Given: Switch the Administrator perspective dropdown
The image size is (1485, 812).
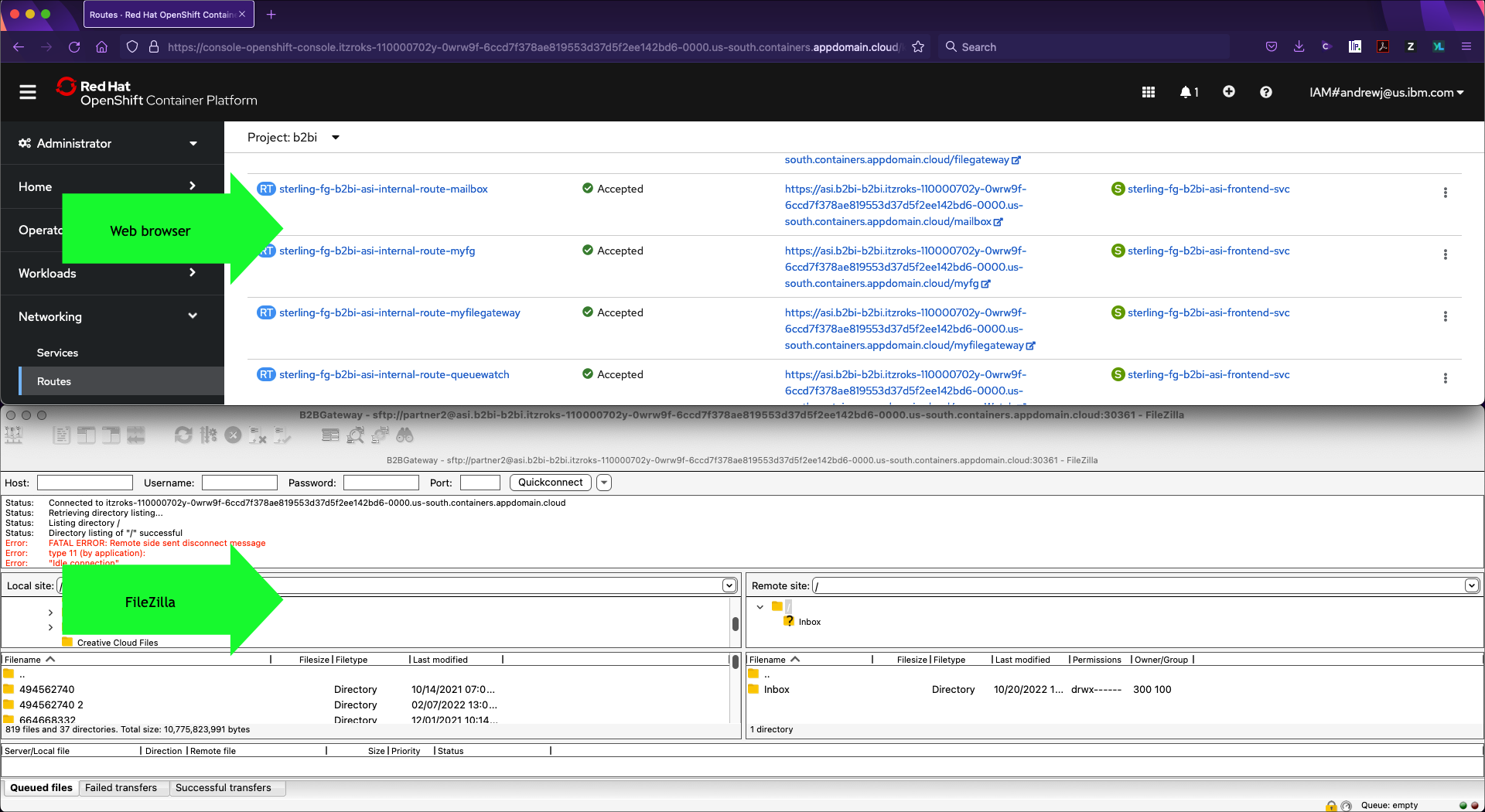Looking at the screenshot, I should 108,144.
